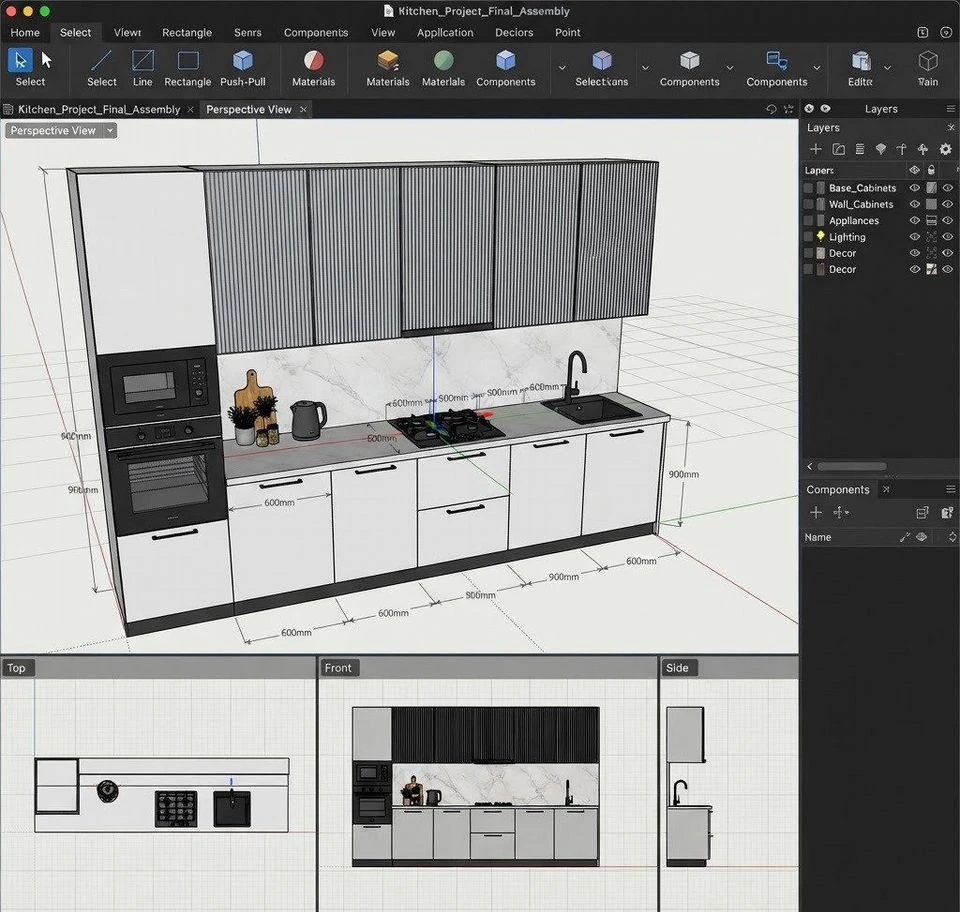Check the Lighting layer checkbox
Image resolution: width=960 pixels, height=912 pixels.
pos(808,237)
